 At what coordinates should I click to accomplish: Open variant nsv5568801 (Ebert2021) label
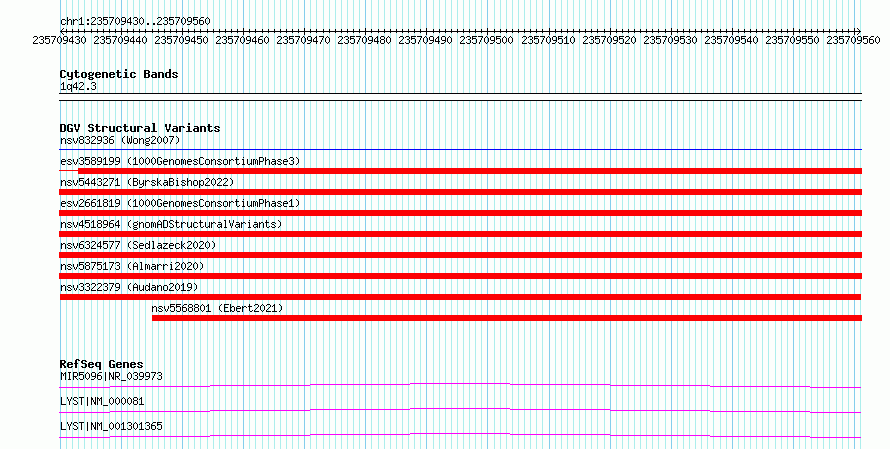[217, 308]
